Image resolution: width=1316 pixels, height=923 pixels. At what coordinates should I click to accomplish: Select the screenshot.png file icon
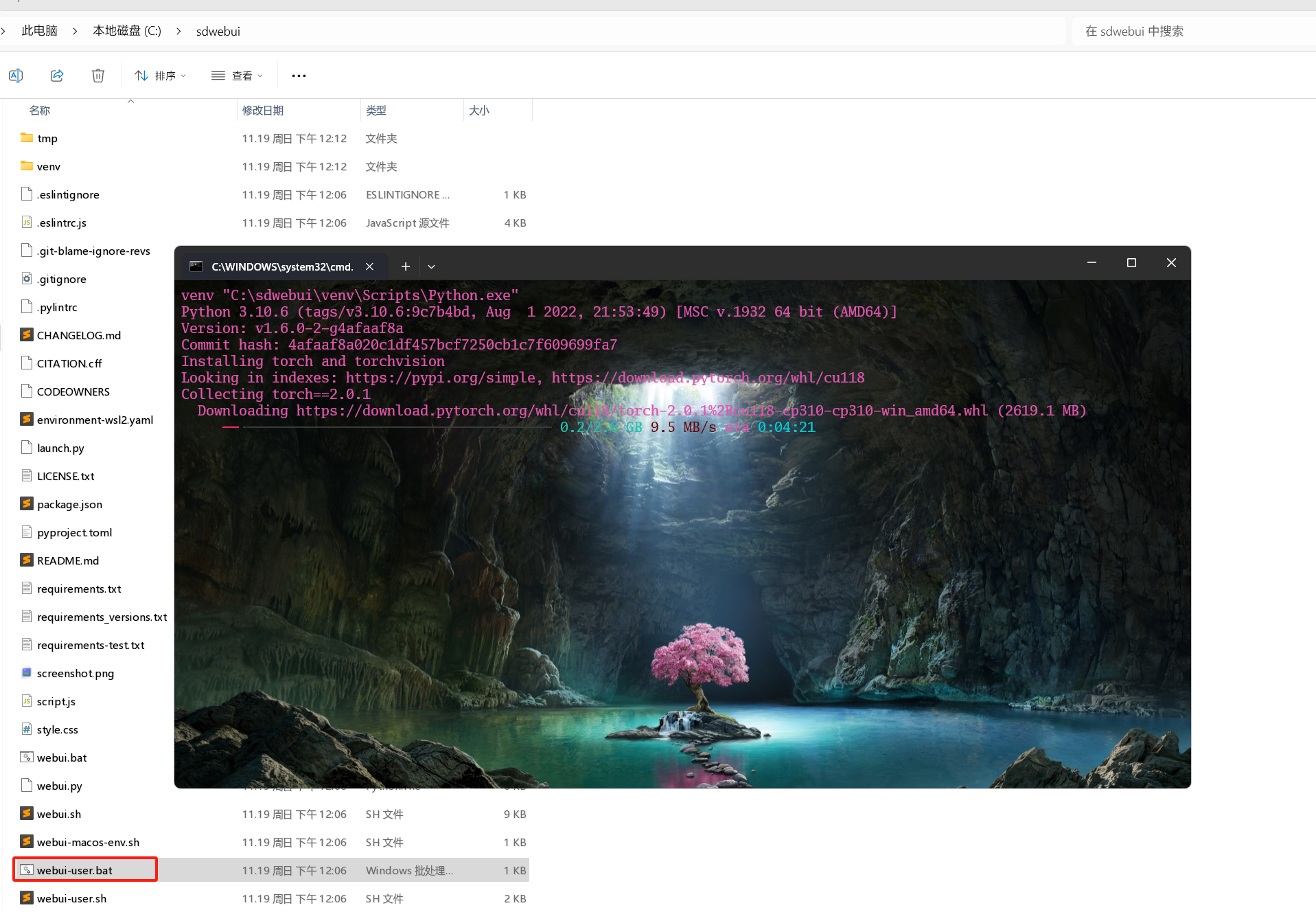27,673
